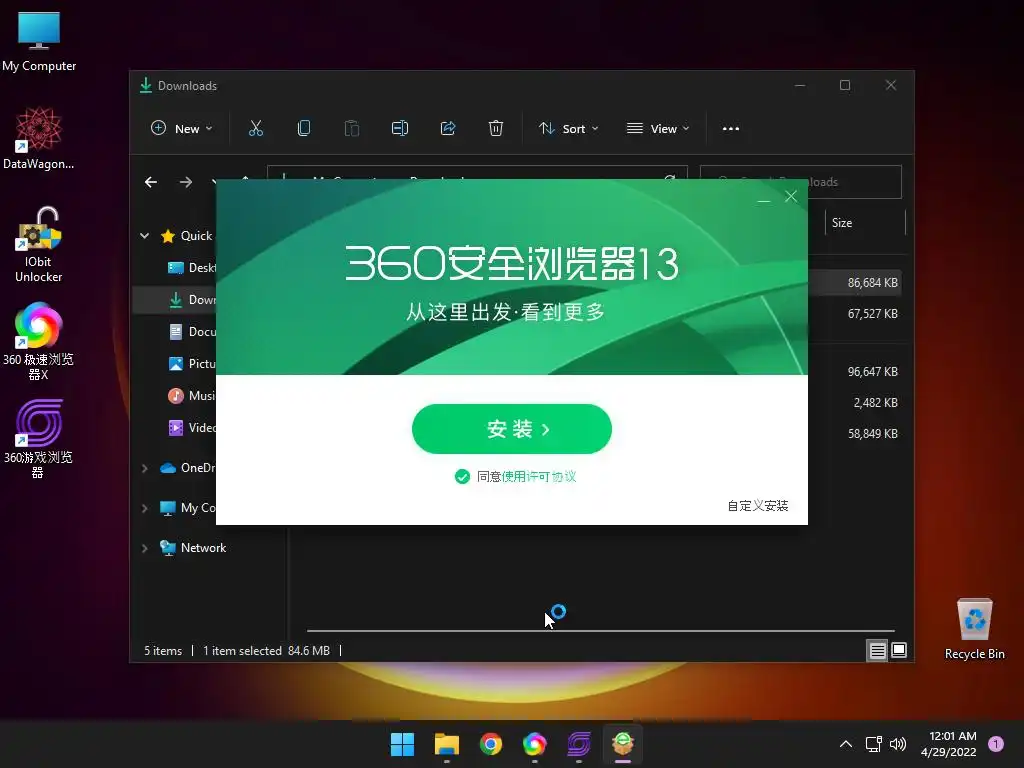
Task: Toggle the 同意 agreement checkmark
Action: (x=462, y=477)
